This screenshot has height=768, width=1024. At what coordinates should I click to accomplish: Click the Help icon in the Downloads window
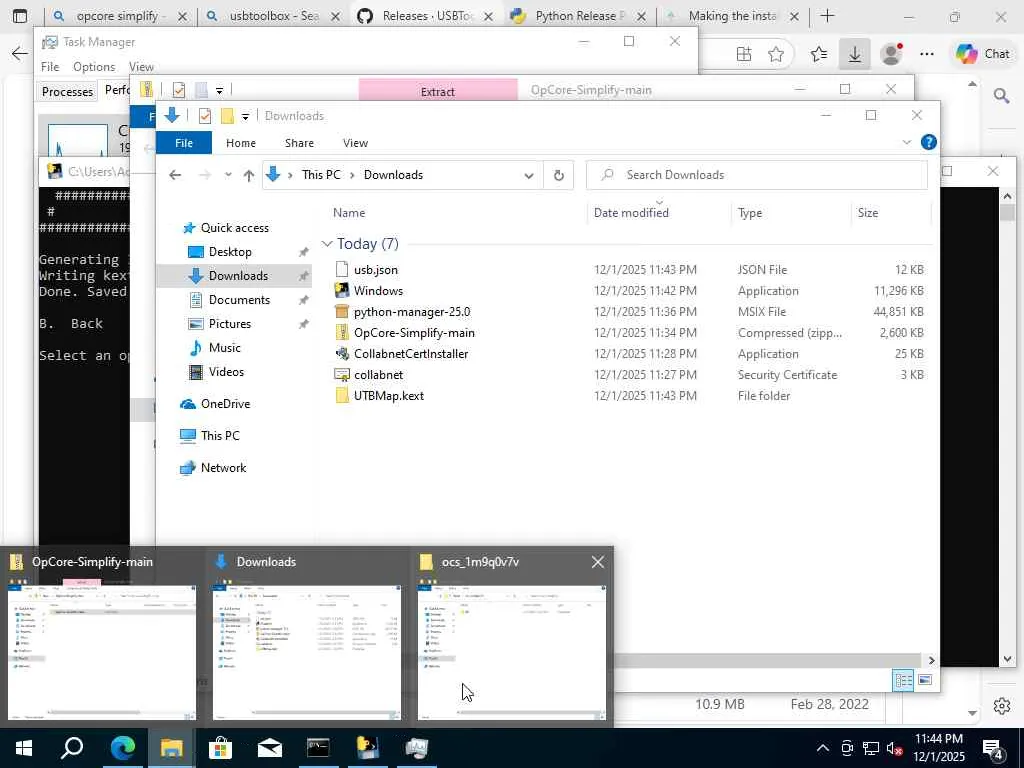[928, 142]
